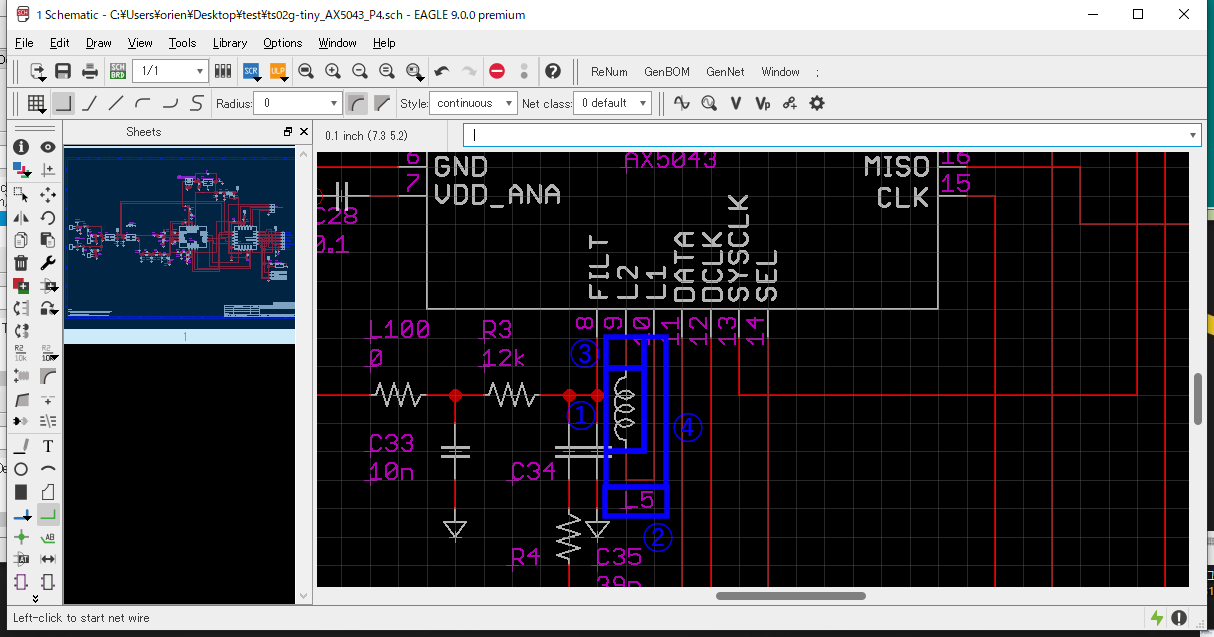Select the Circle drawing tool
This screenshot has width=1214, height=637.
pos(21,469)
